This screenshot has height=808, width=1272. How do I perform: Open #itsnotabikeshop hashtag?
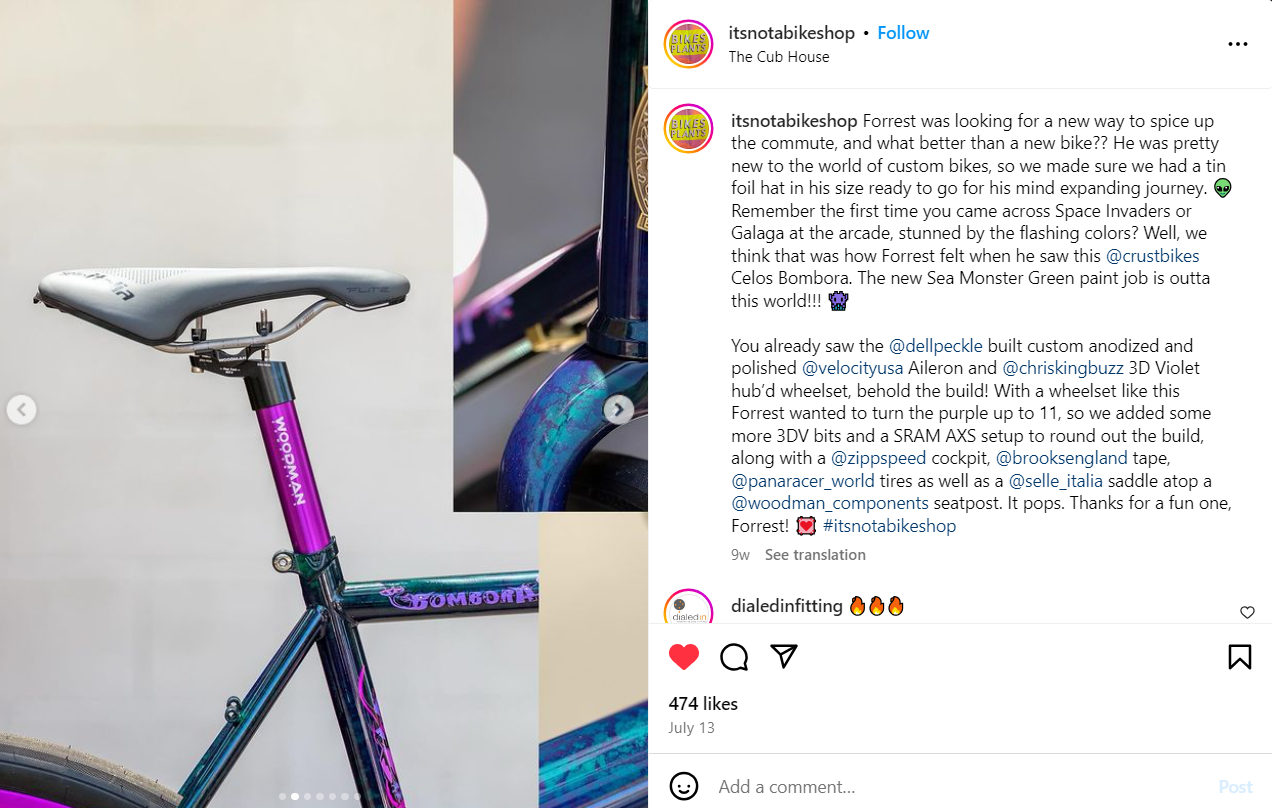(x=889, y=526)
